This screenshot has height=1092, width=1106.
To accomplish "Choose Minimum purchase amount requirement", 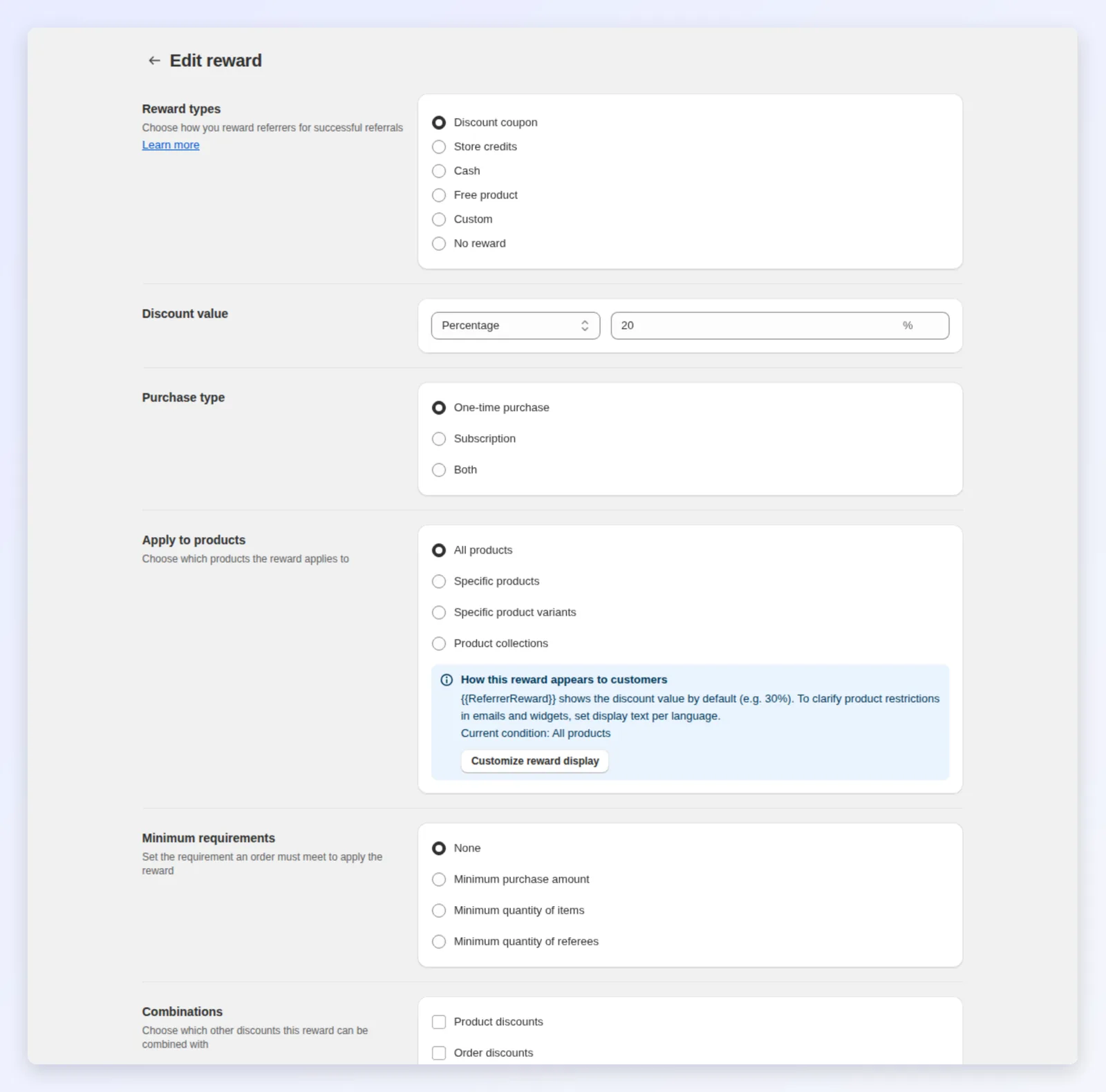I will 439,879.
